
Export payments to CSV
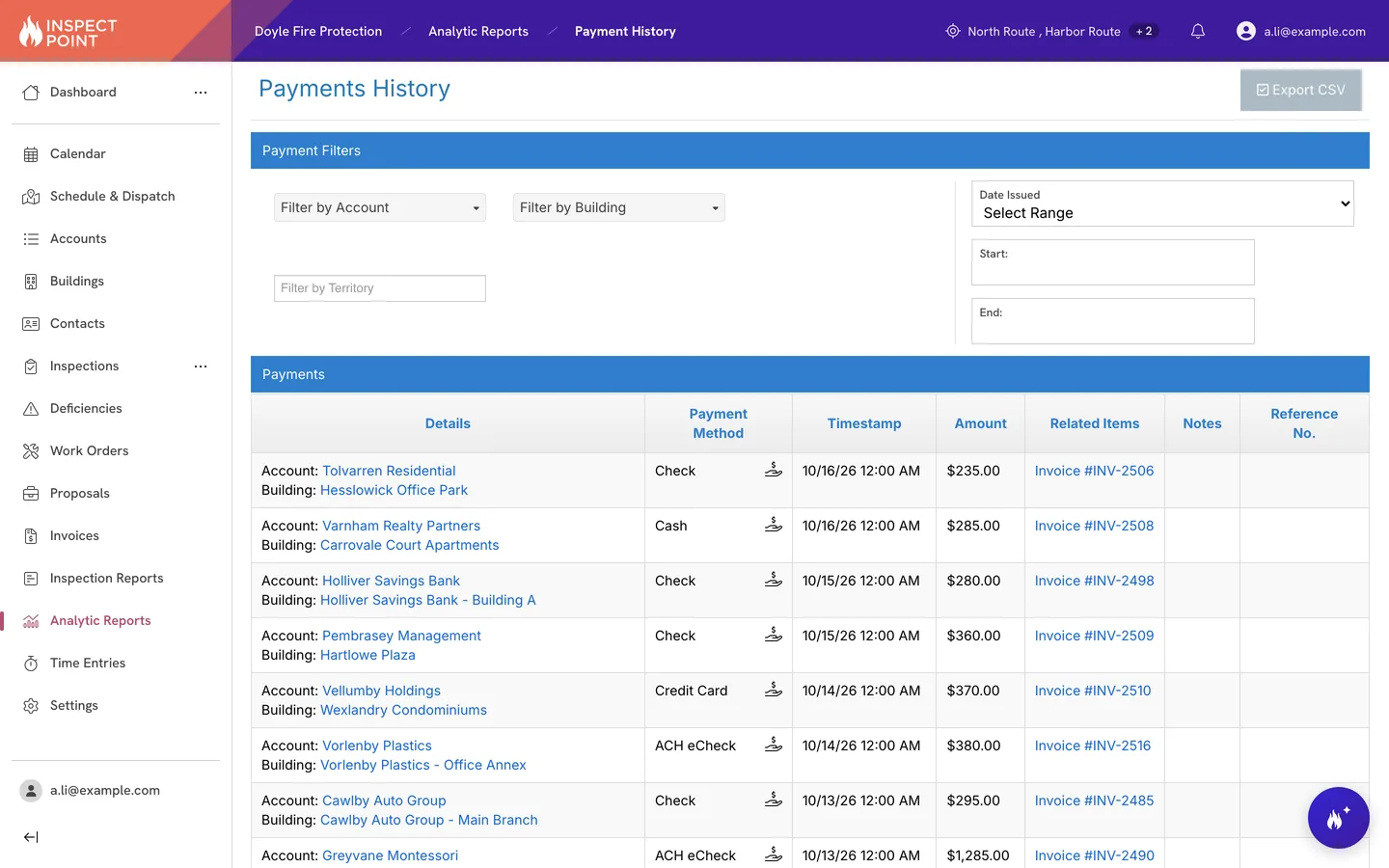[1300, 90]
